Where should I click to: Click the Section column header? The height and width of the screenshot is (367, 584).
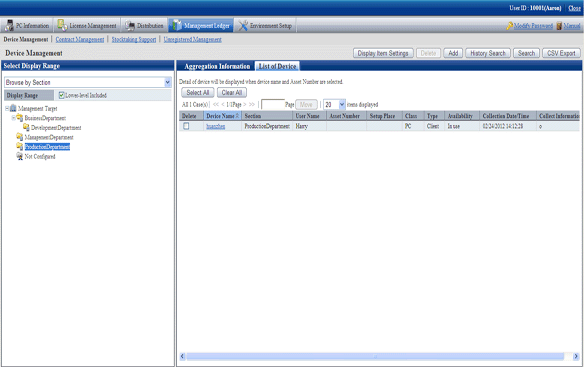[x=267, y=116]
